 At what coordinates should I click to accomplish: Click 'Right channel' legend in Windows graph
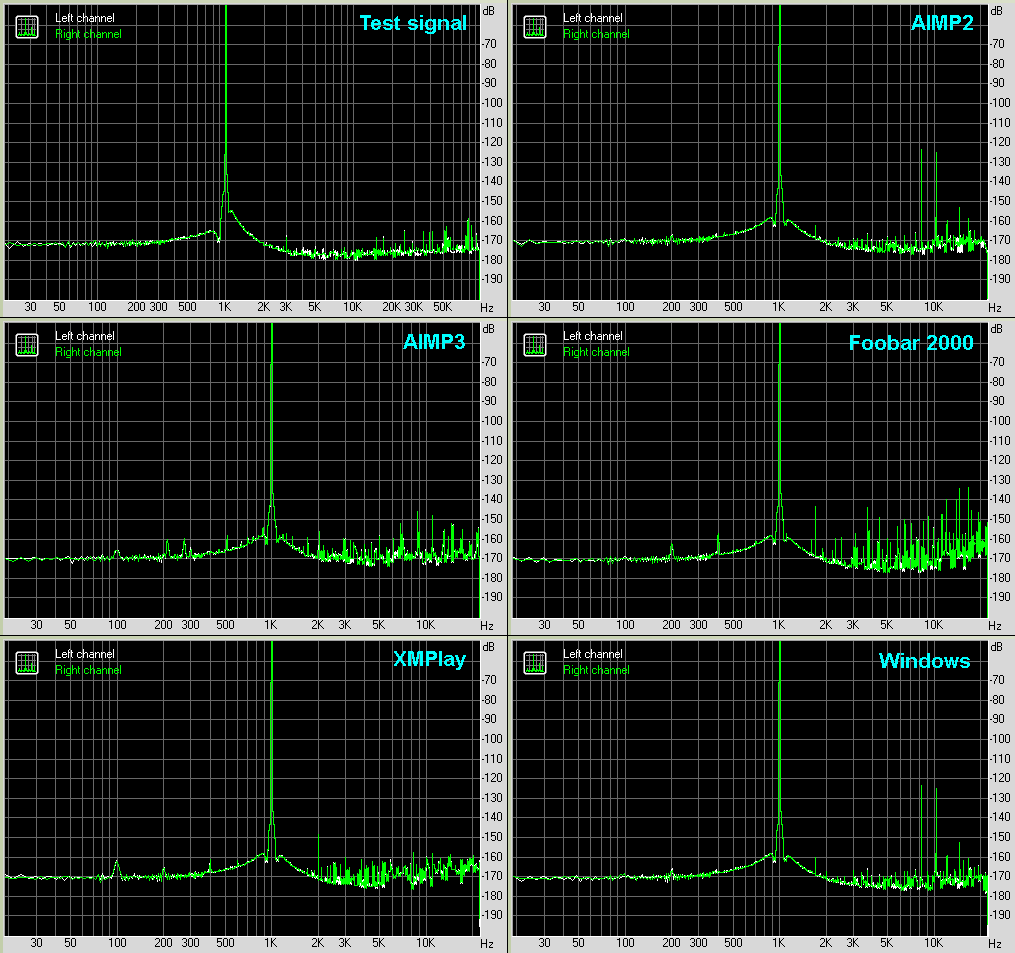pyautogui.click(x=596, y=670)
